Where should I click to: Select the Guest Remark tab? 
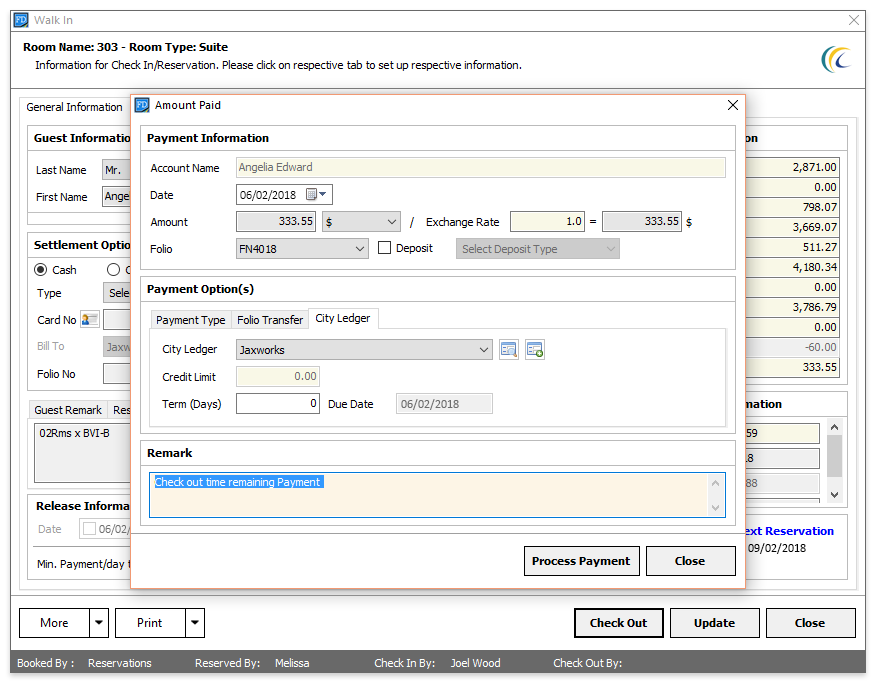pyautogui.click(x=68, y=410)
